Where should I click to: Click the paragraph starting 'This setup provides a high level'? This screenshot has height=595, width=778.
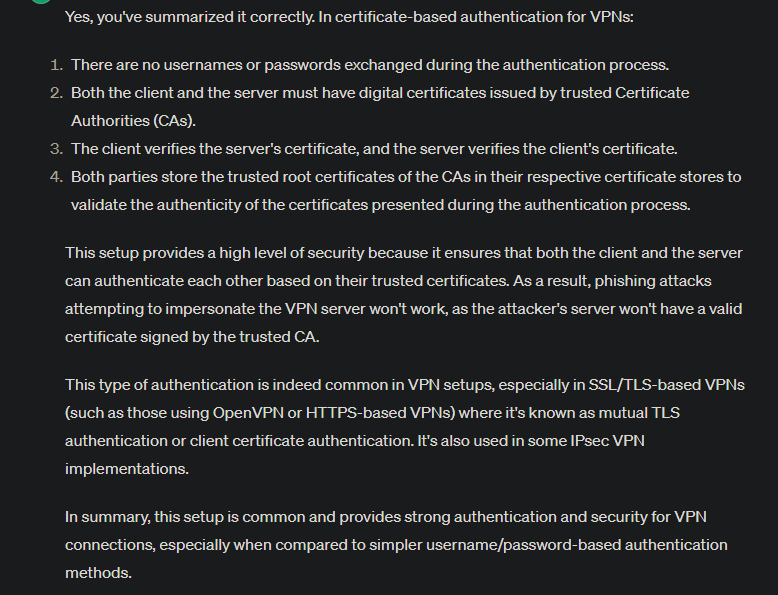(x=404, y=295)
